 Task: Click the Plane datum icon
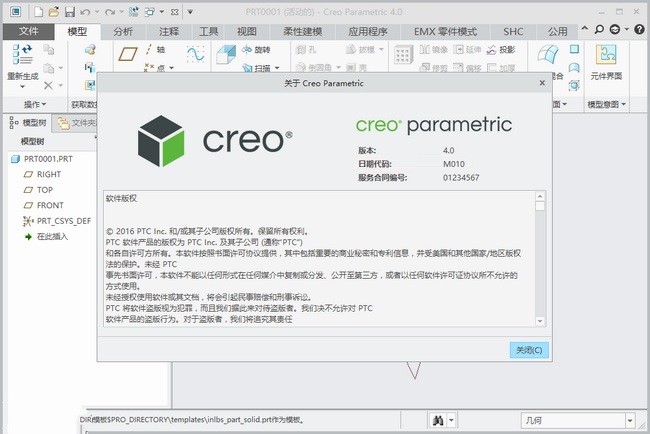128,54
